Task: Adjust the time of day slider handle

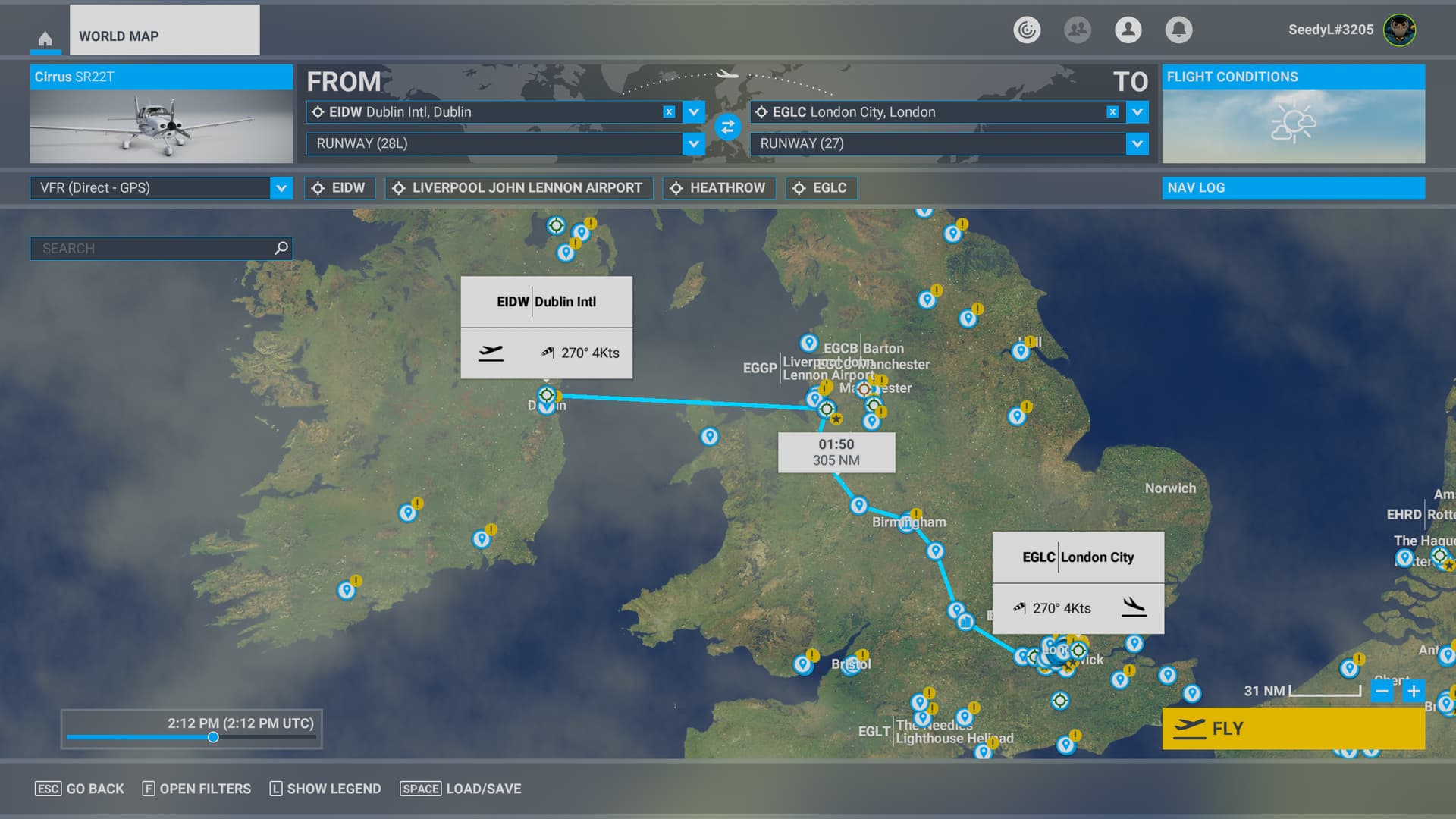Action: [x=213, y=737]
